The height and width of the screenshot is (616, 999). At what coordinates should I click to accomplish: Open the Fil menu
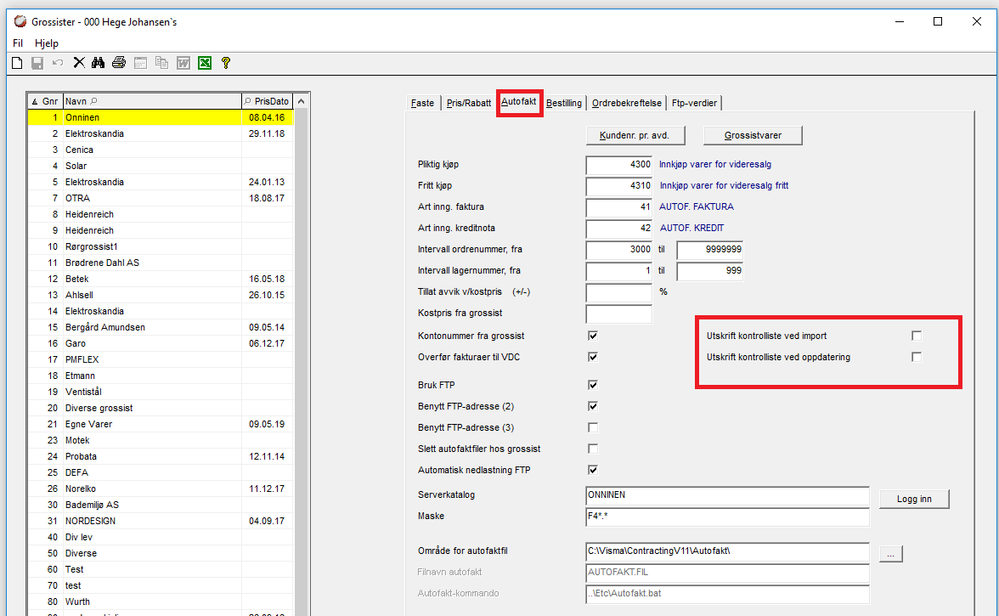click(x=18, y=43)
